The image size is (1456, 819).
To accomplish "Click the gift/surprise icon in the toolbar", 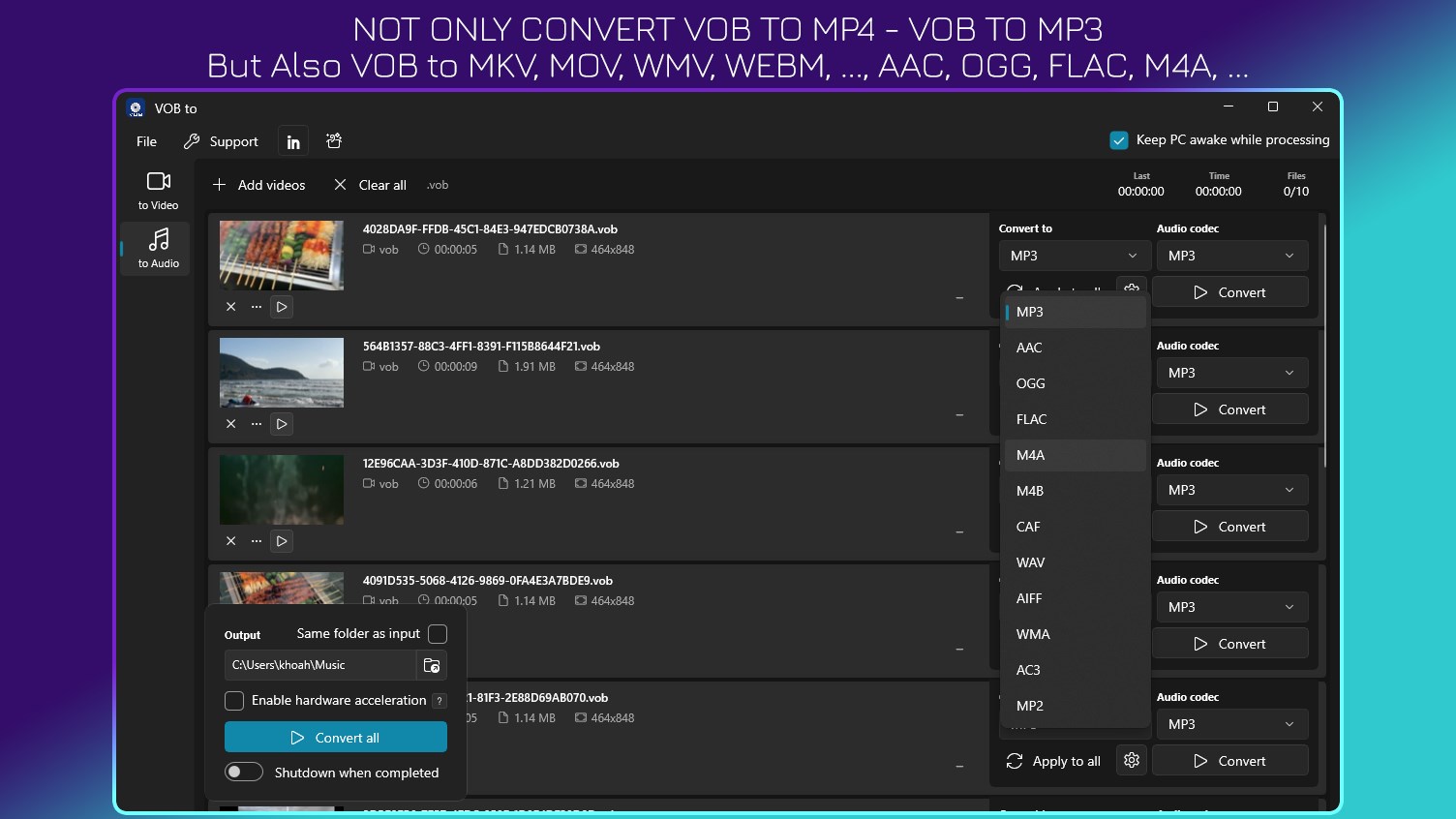I will (x=333, y=140).
